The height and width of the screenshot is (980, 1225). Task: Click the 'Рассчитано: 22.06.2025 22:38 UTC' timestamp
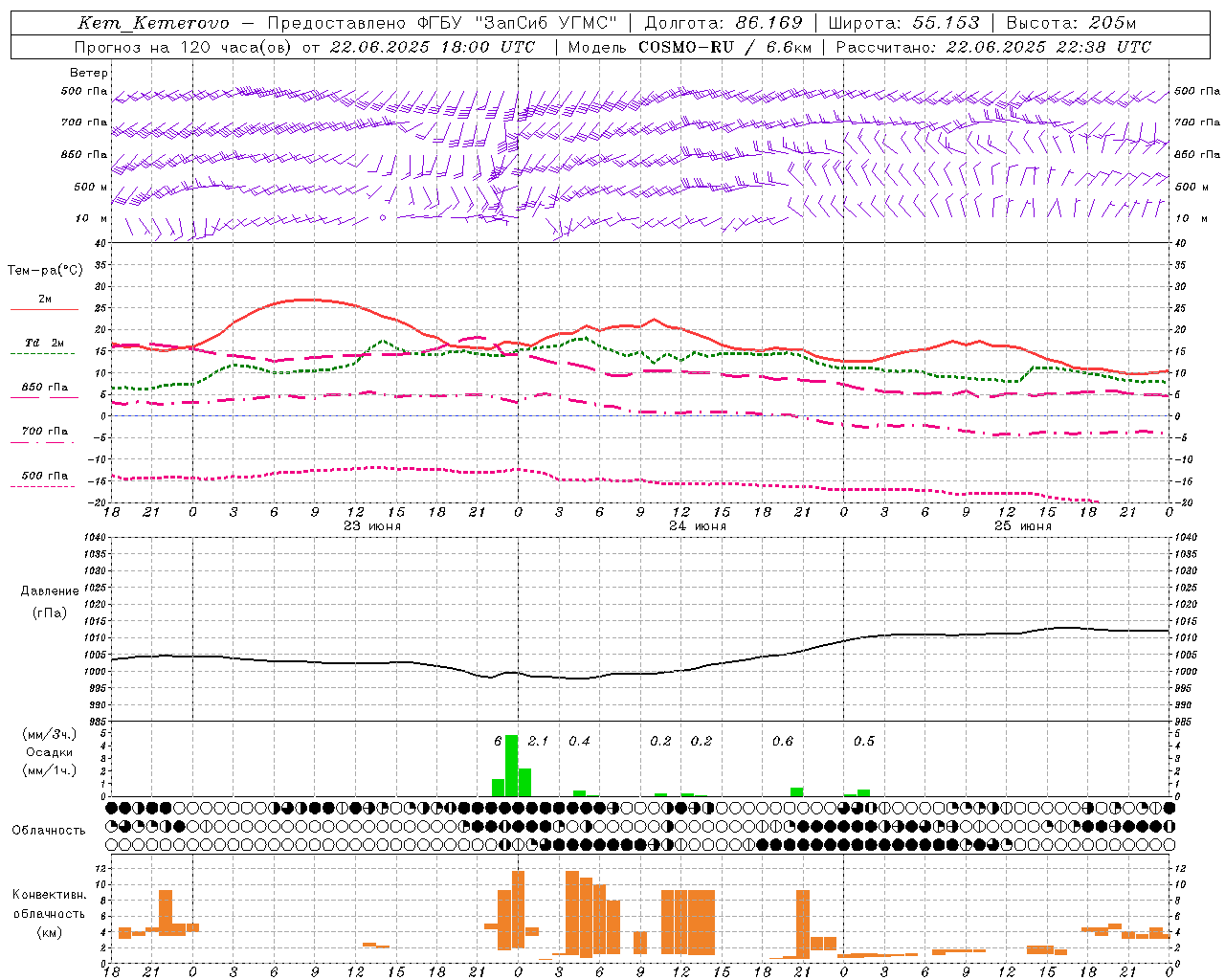click(993, 47)
